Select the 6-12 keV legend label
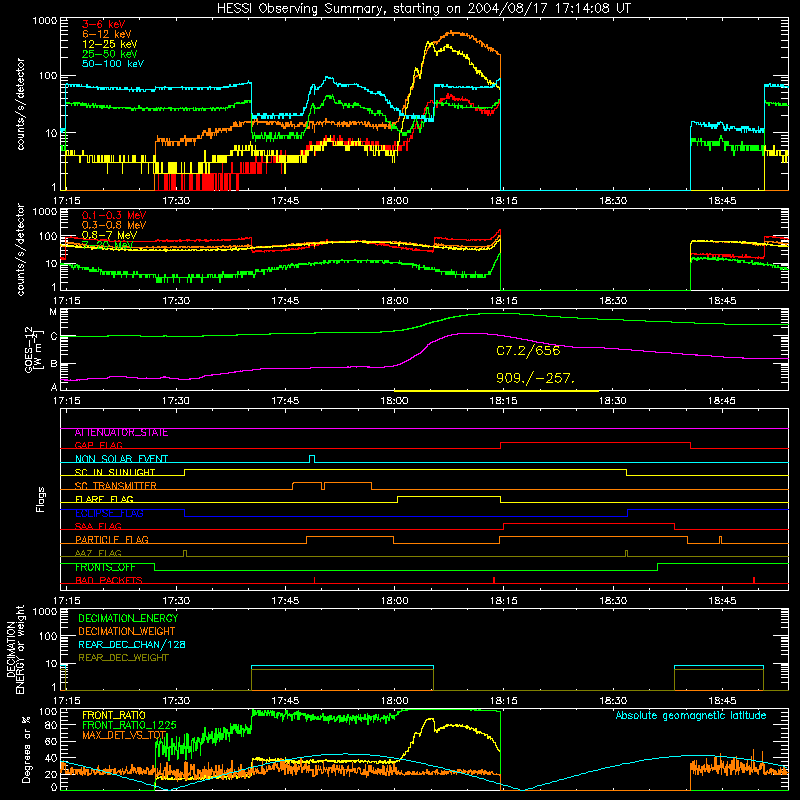The image size is (800, 800). click(x=107, y=34)
